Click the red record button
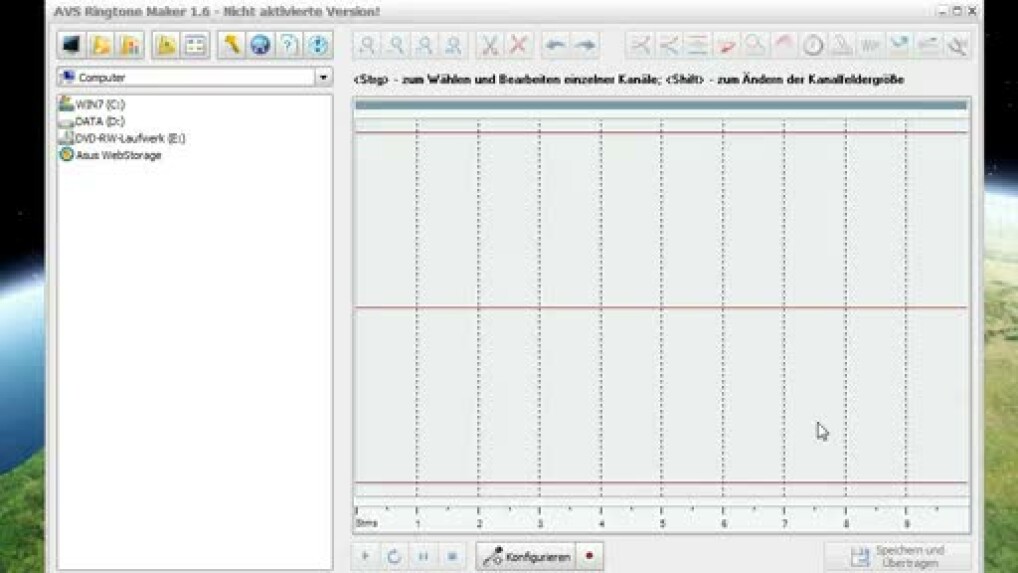Image resolution: width=1018 pixels, height=573 pixels. tap(589, 556)
